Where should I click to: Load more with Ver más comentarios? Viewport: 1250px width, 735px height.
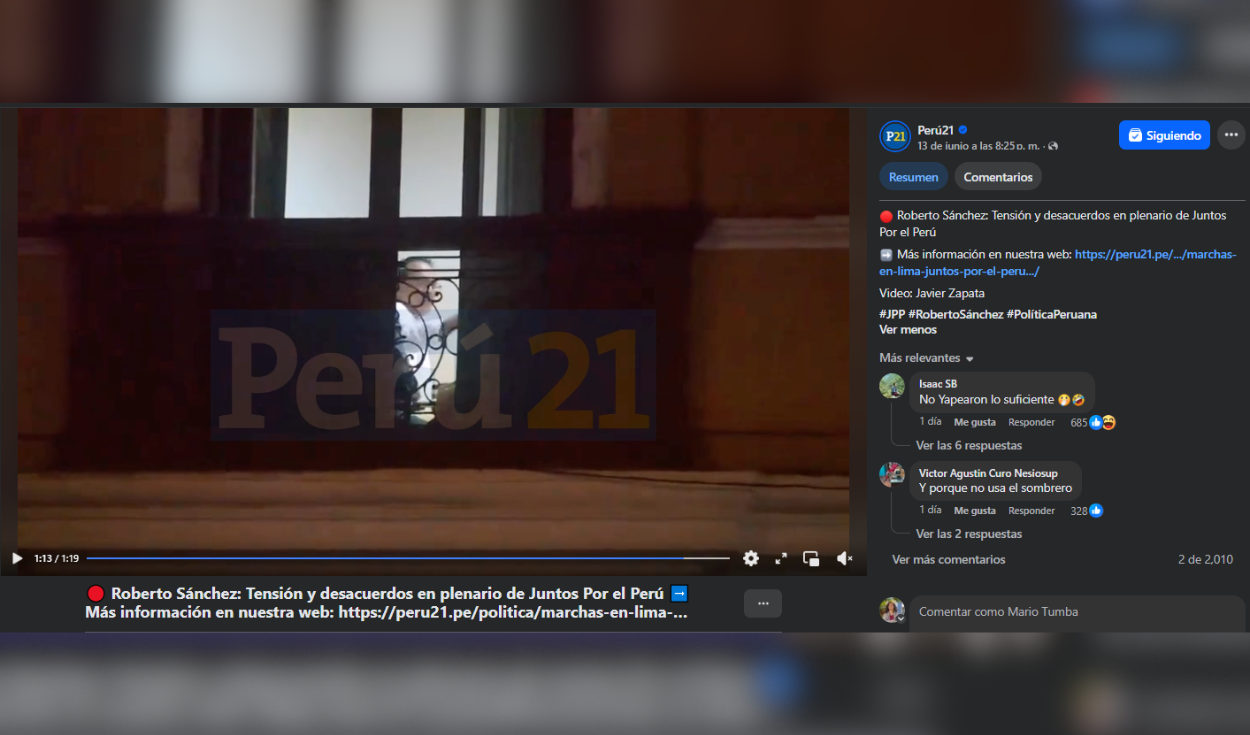[x=949, y=560]
